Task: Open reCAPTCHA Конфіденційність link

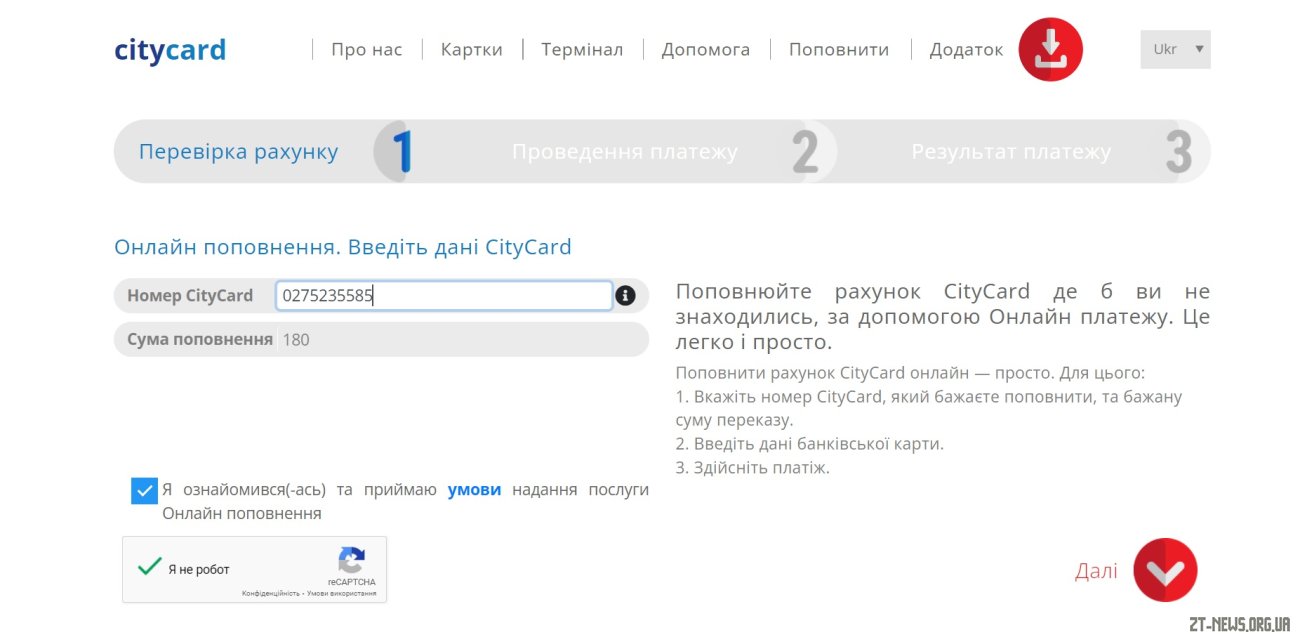Action: [270, 593]
